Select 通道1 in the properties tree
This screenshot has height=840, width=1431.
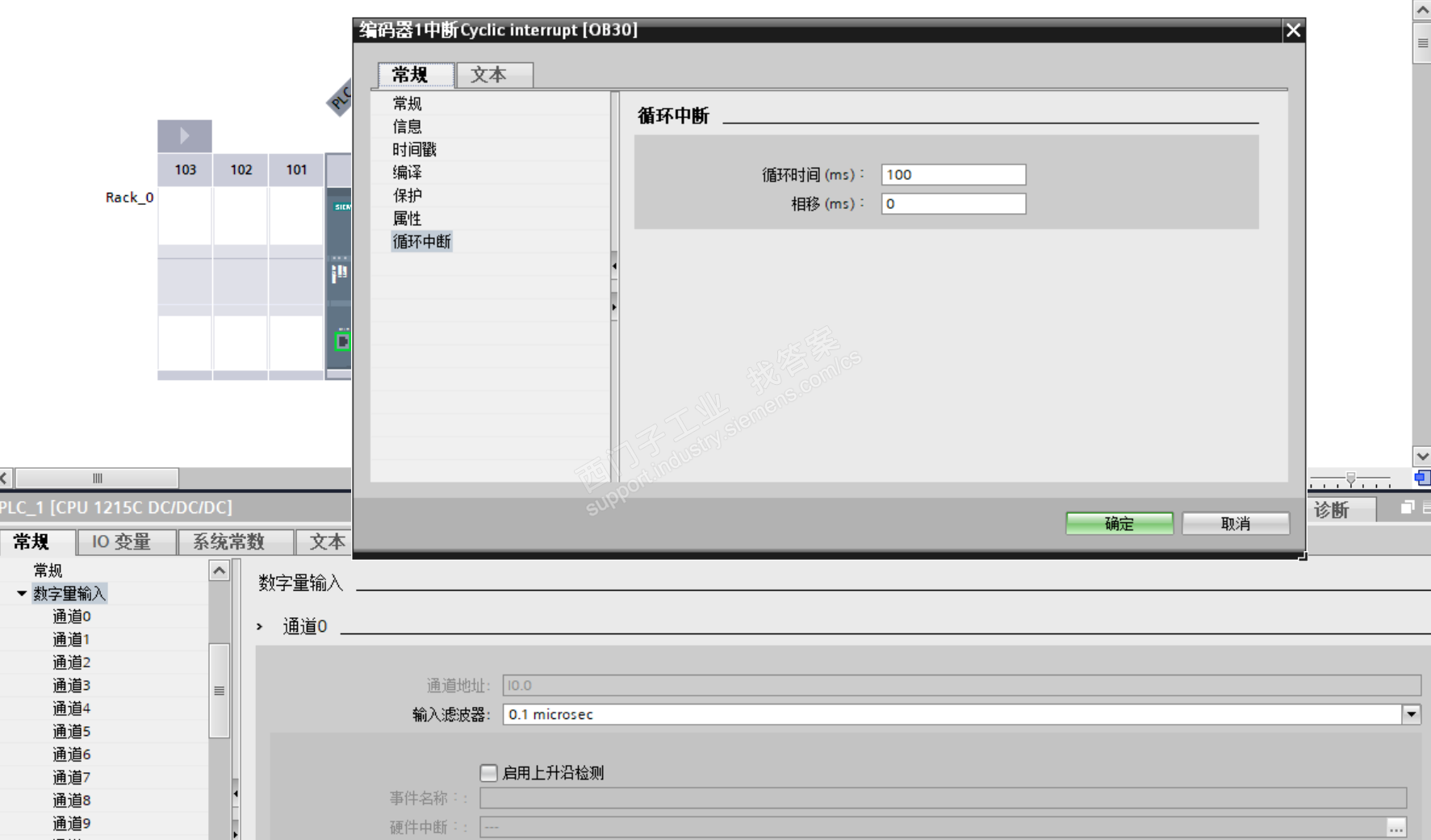click(71, 639)
